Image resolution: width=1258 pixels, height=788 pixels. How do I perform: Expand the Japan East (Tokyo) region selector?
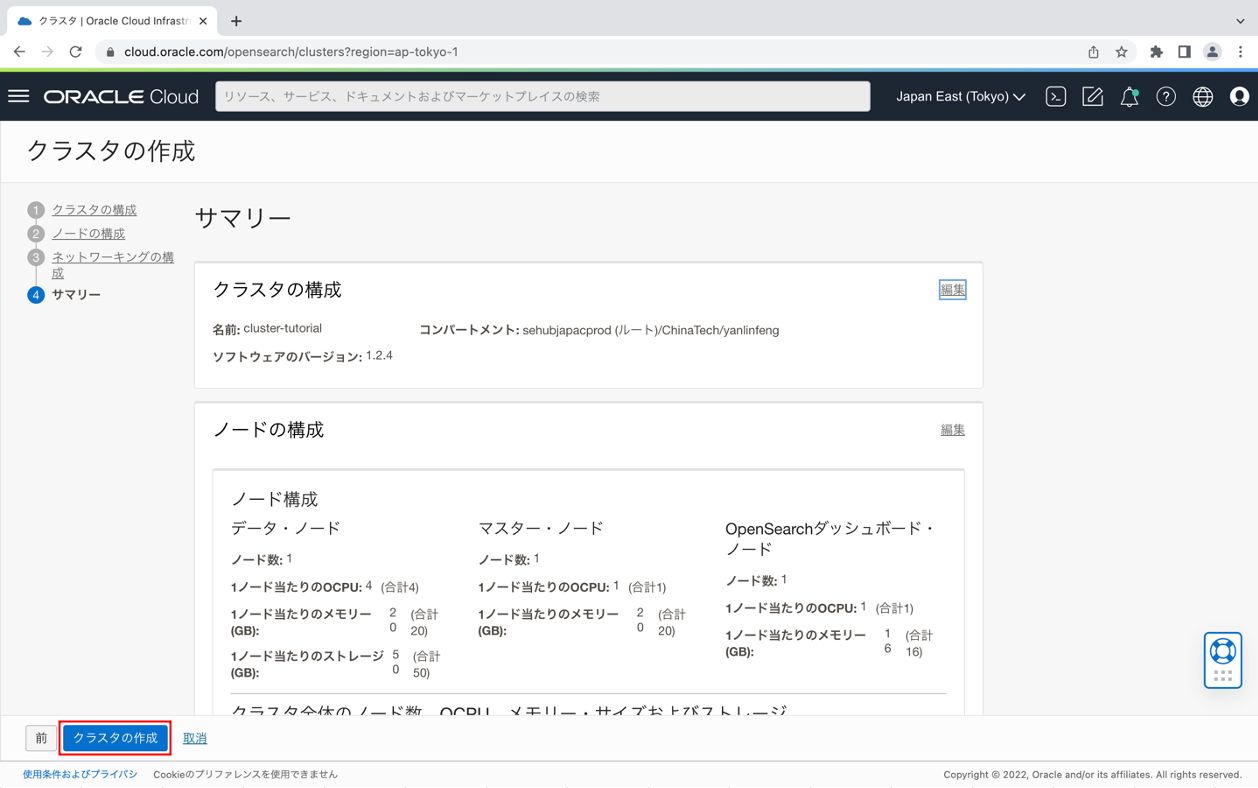(x=957, y=96)
